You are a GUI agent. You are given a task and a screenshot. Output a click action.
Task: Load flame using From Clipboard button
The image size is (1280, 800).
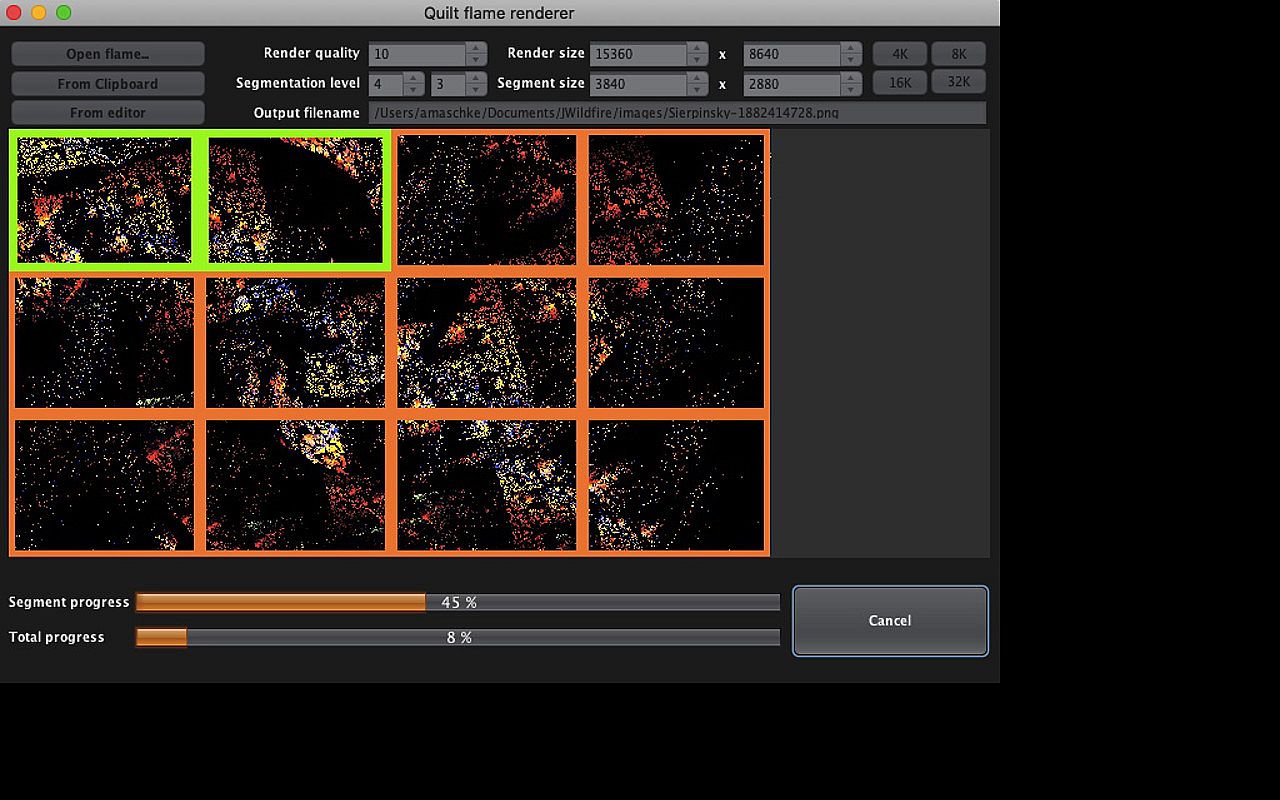[108, 84]
